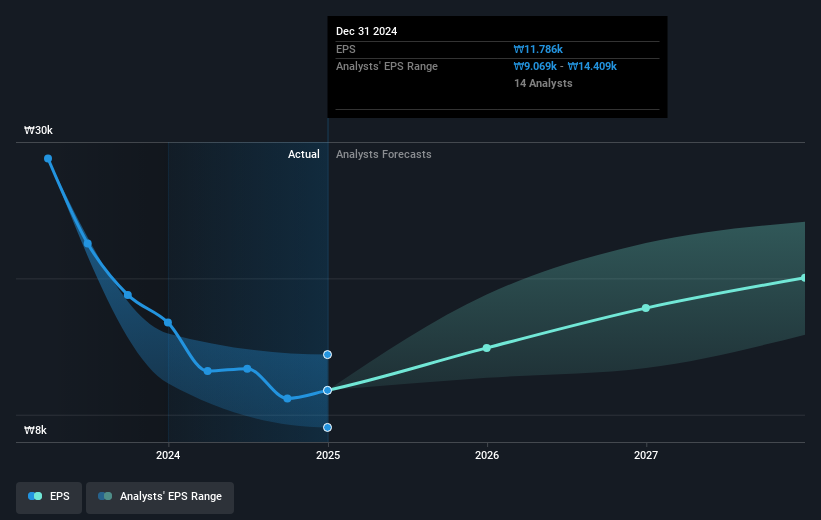Click the 'Actual' label
The image size is (821, 520).
[x=304, y=154]
